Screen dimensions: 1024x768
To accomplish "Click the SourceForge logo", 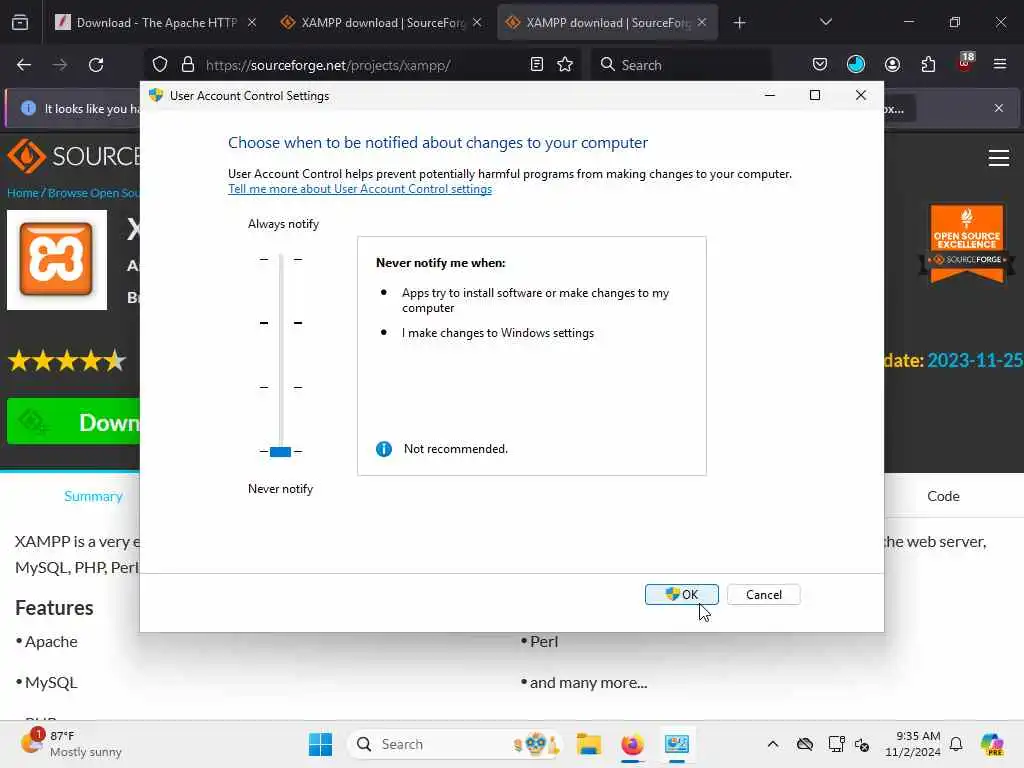I will [x=73, y=156].
